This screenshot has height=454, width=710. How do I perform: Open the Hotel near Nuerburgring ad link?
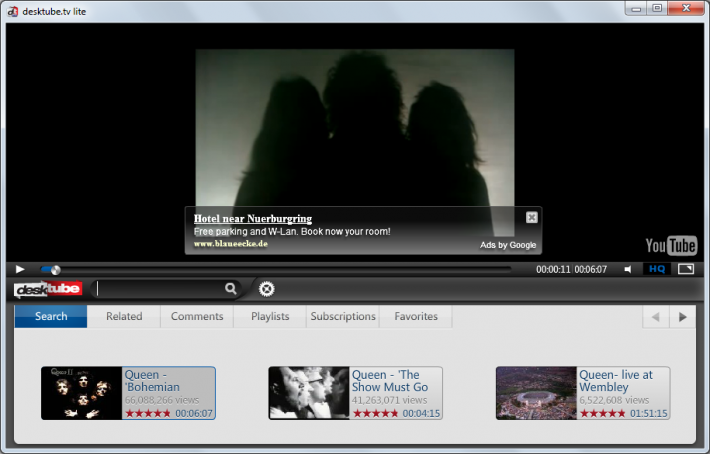point(253,219)
